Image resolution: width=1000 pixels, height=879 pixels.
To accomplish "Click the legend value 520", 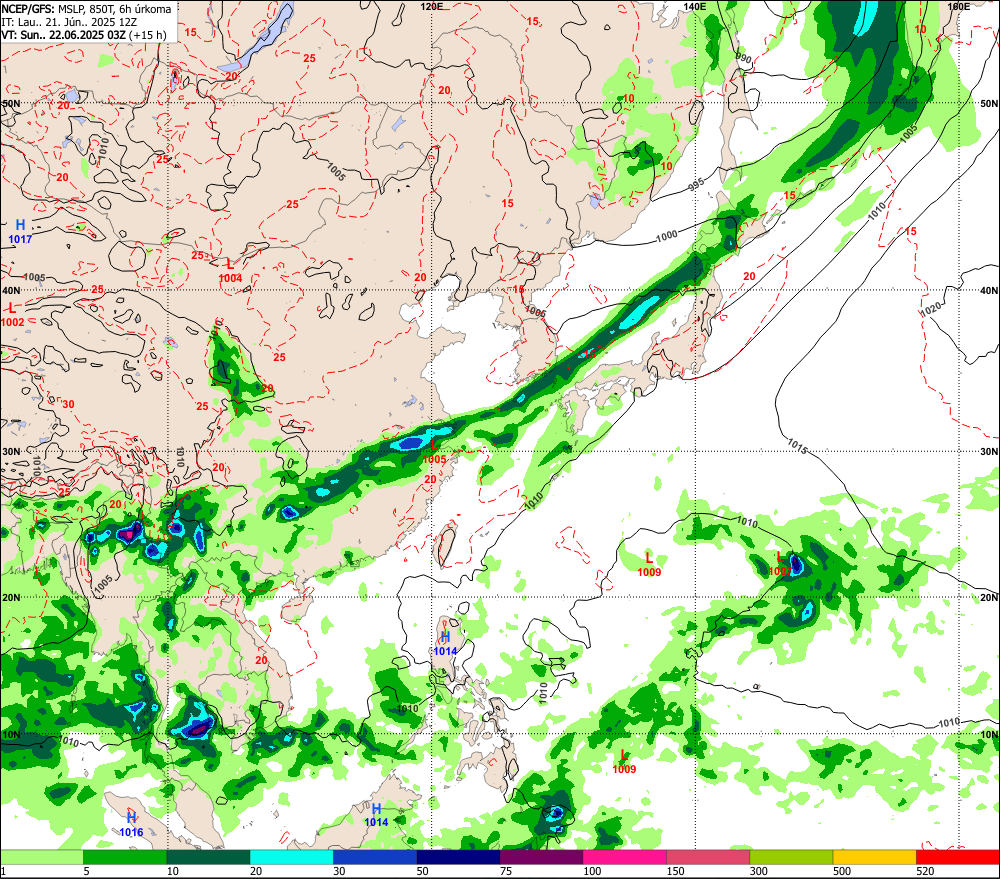I will click(x=925, y=871).
